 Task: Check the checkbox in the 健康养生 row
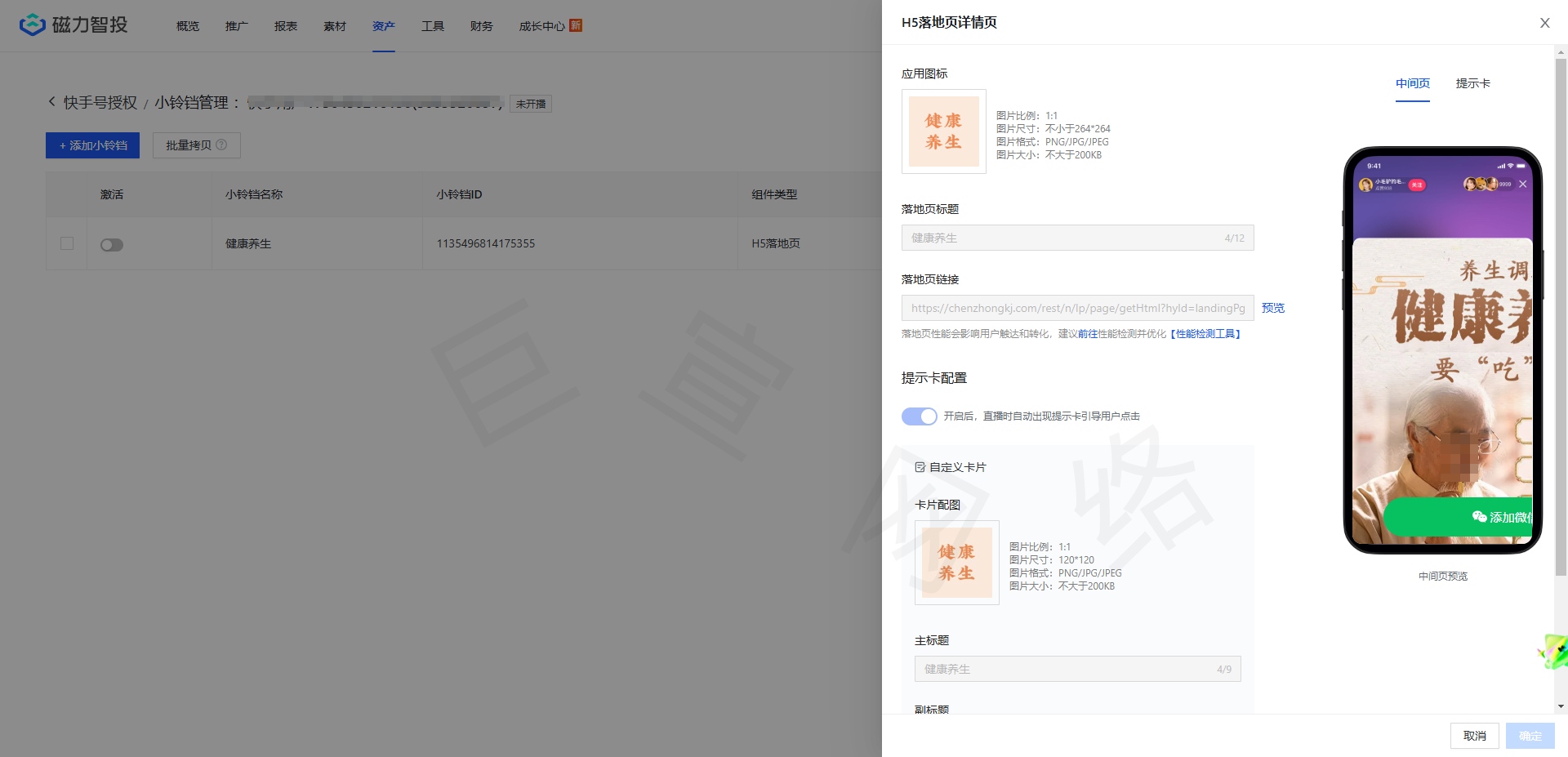click(67, 243)
